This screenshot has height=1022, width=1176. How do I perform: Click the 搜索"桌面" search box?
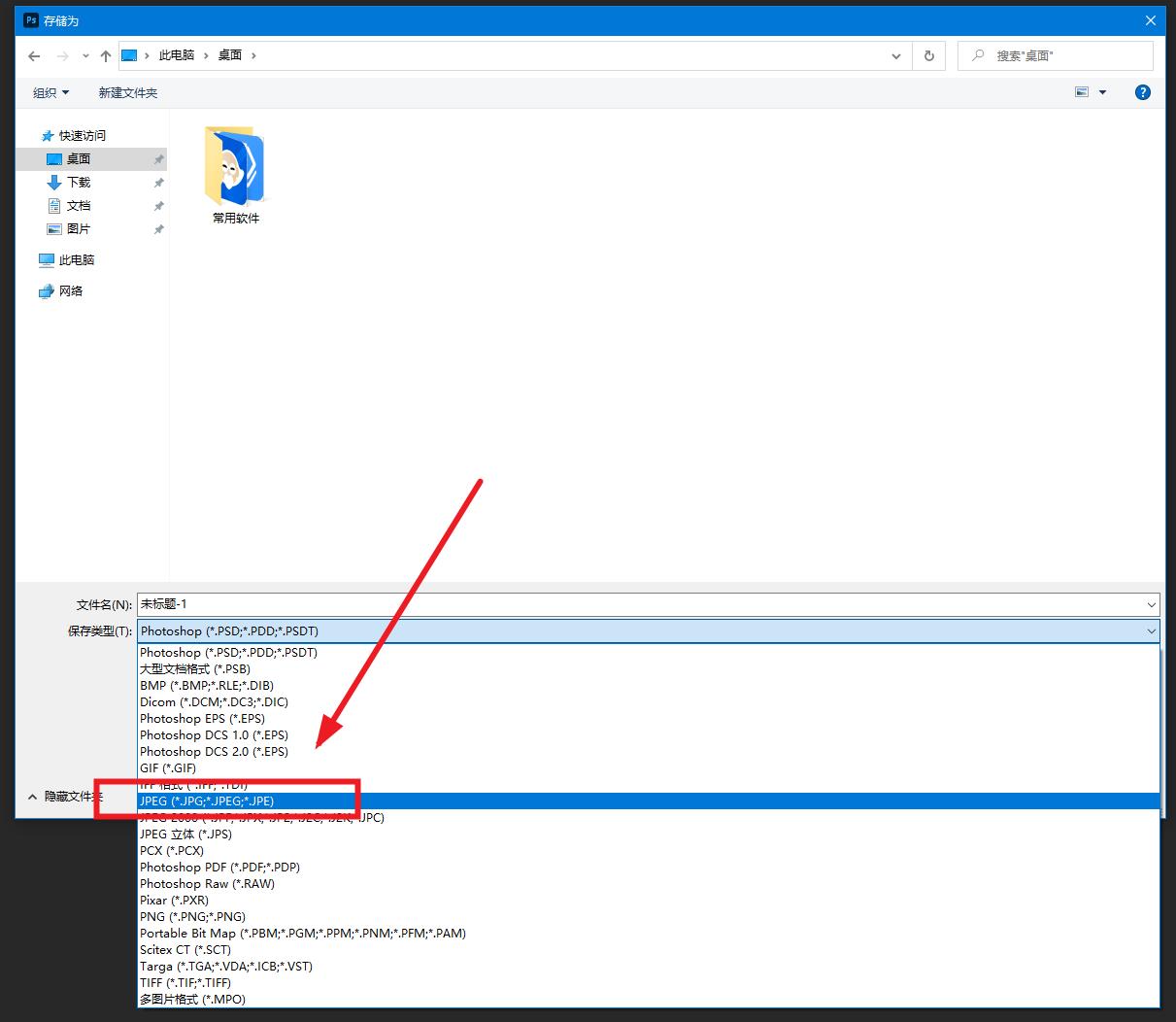(x=1056, y=56)
